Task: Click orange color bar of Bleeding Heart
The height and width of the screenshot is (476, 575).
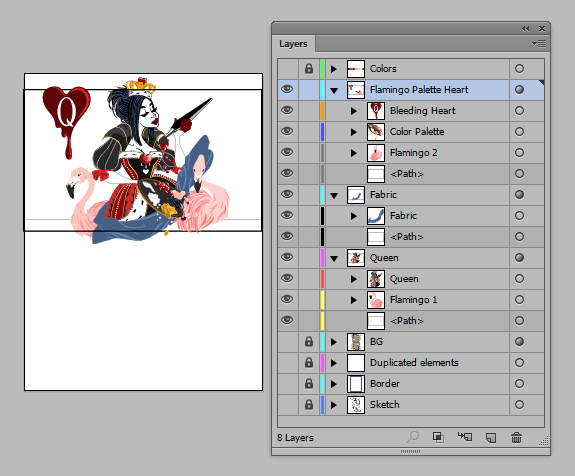Action: (322, 111)
